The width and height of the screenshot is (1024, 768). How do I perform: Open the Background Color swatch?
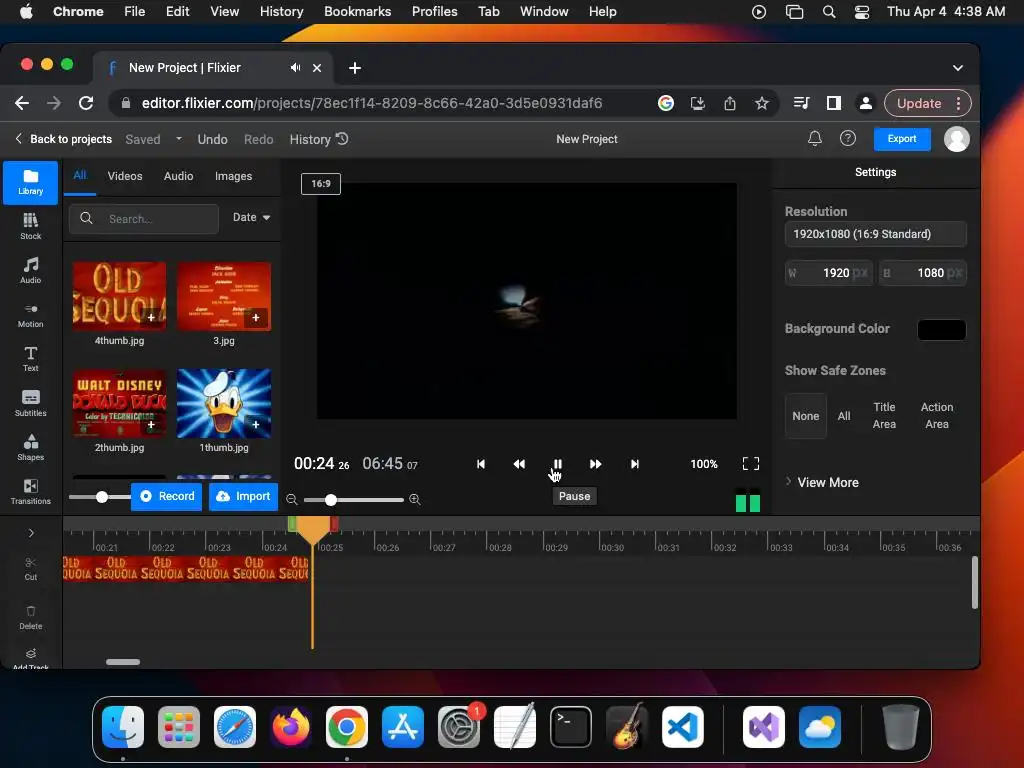coord(941,330)
